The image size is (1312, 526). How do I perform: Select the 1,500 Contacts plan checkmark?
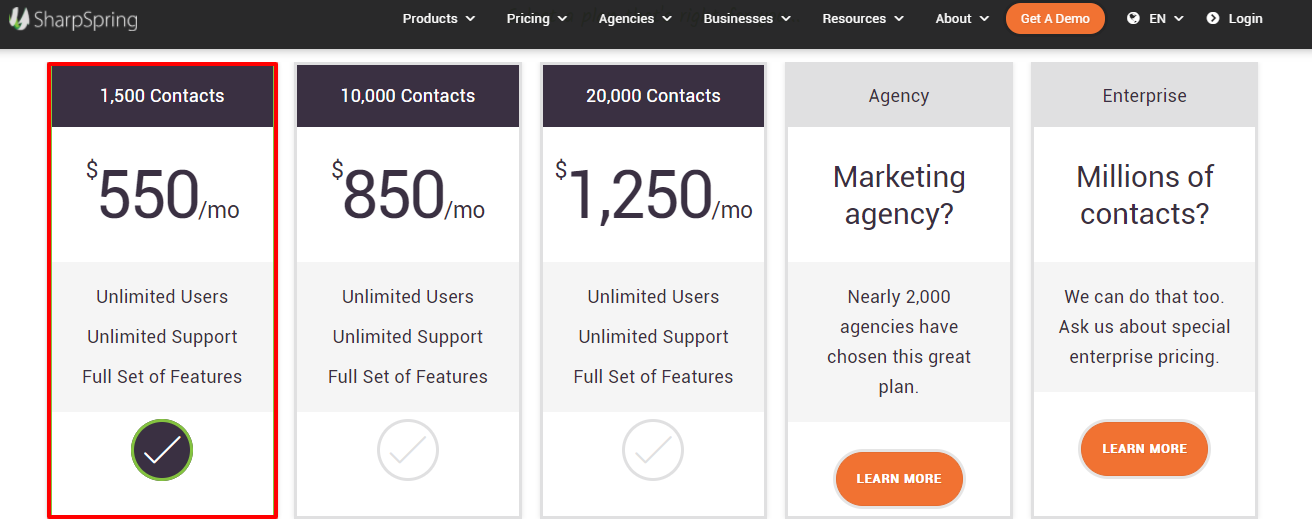tap(162, 450)
